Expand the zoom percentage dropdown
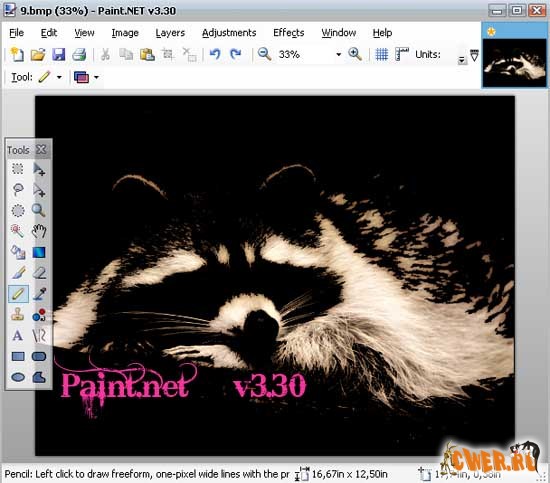The image size is (550, 483). click(338, 54)
